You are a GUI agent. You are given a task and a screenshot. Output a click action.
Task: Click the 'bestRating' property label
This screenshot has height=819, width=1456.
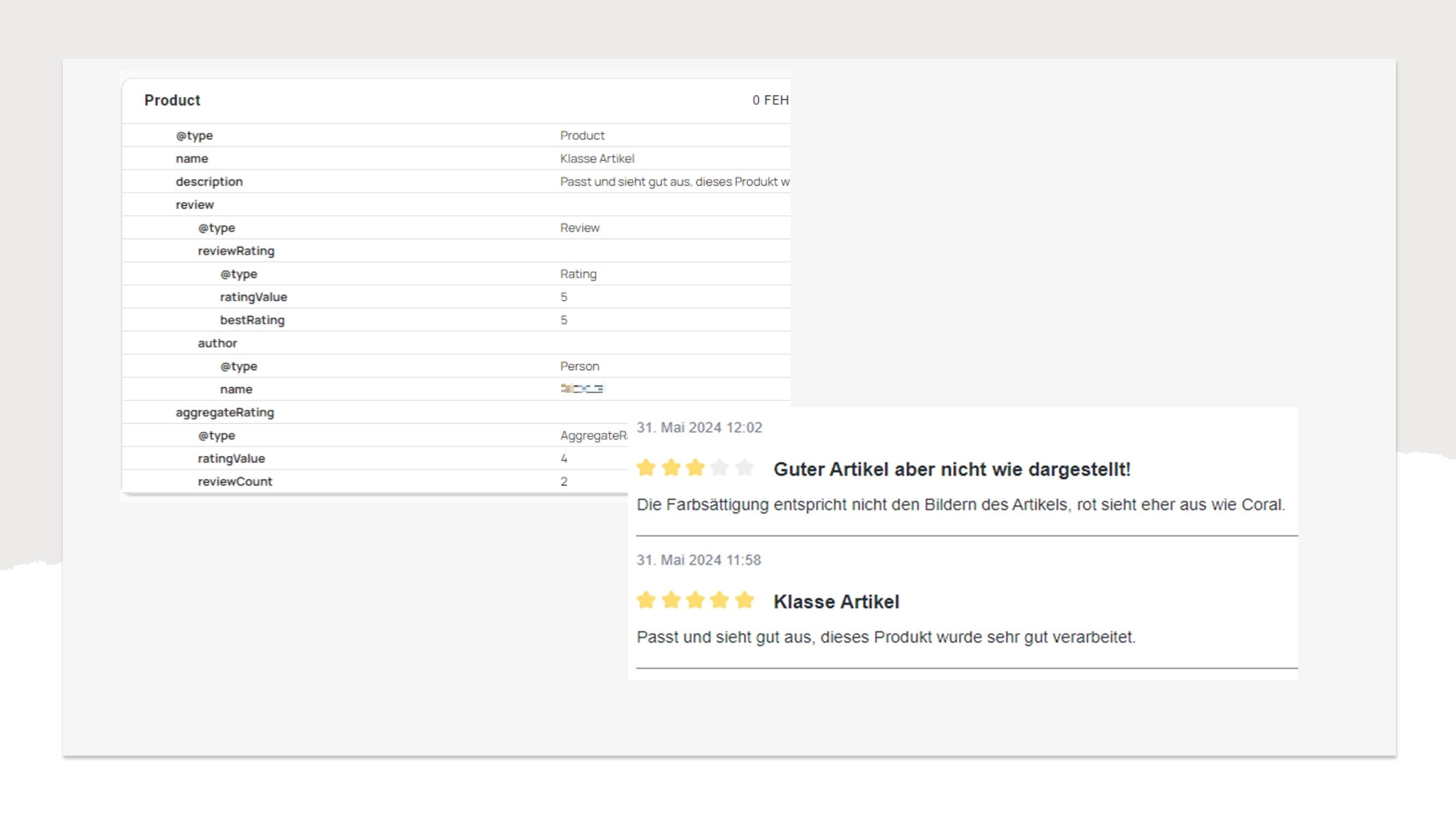(252, 320)
